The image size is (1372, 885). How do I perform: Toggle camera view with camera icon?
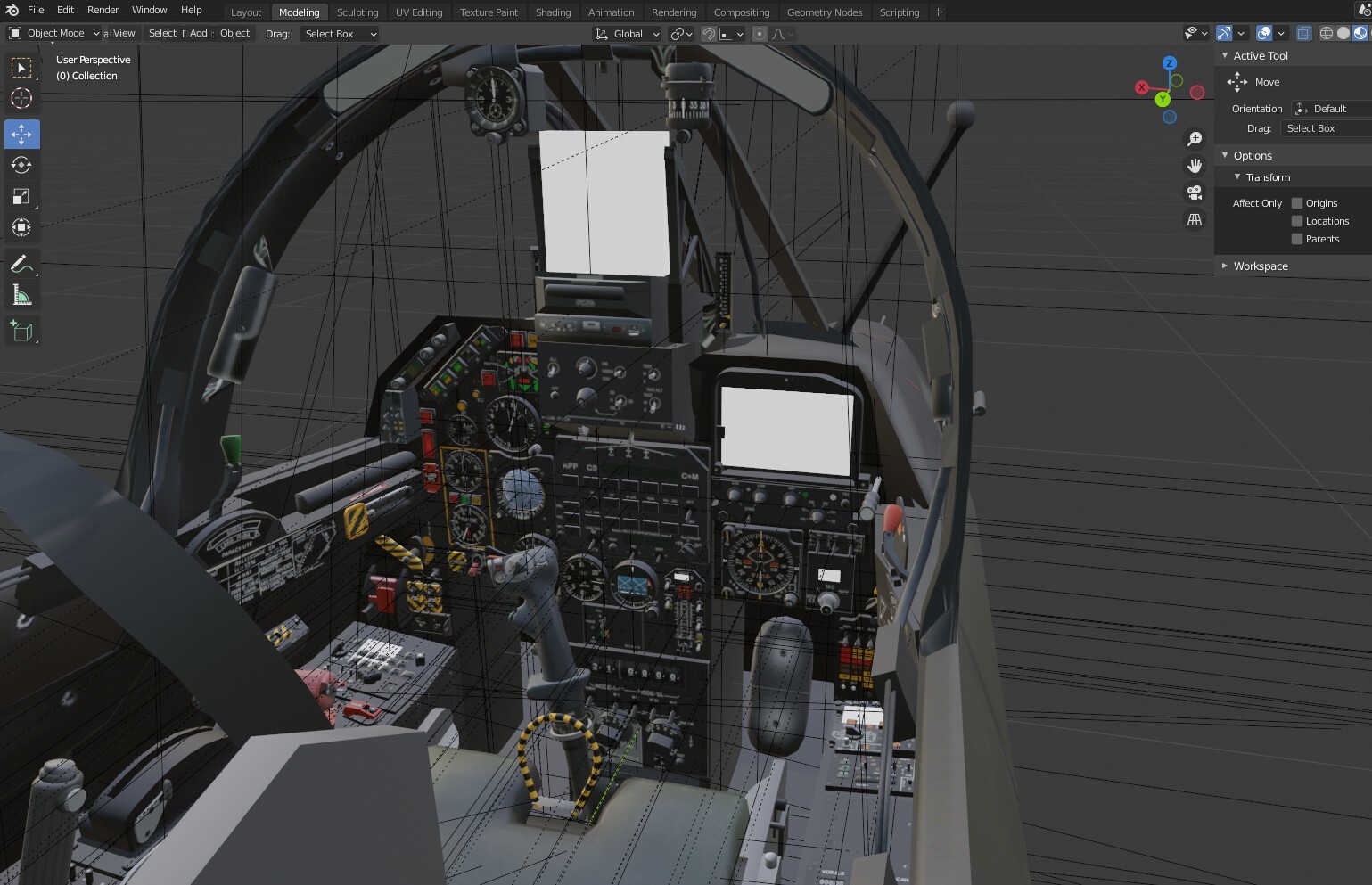coord(1195,193)
